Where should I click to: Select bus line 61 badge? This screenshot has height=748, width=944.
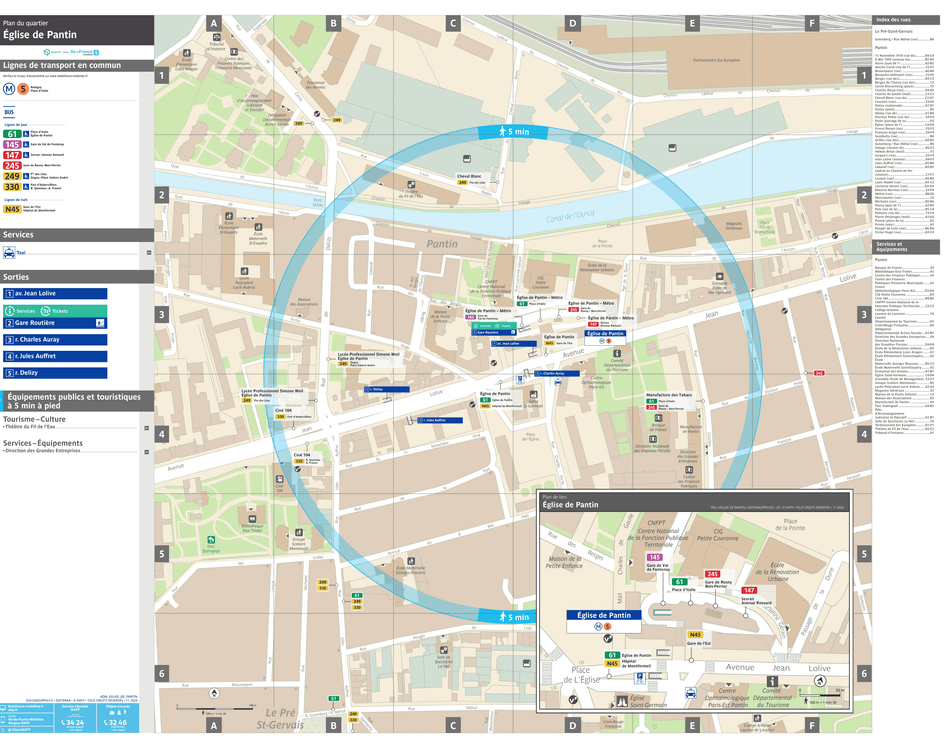coord(12,134)
